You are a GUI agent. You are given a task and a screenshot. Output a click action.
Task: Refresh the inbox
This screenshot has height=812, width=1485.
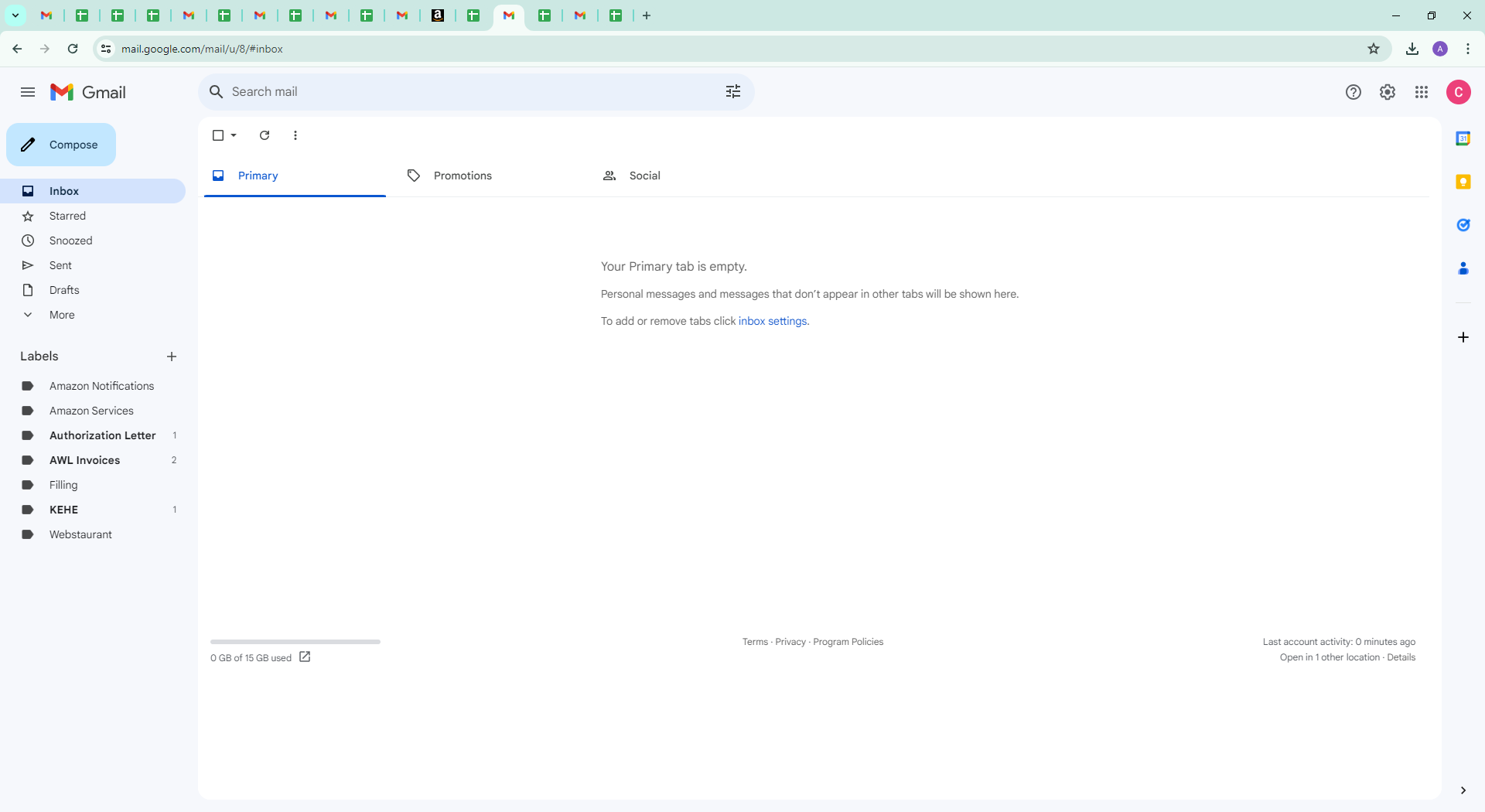pyautogui.click(x=265, y=135)
